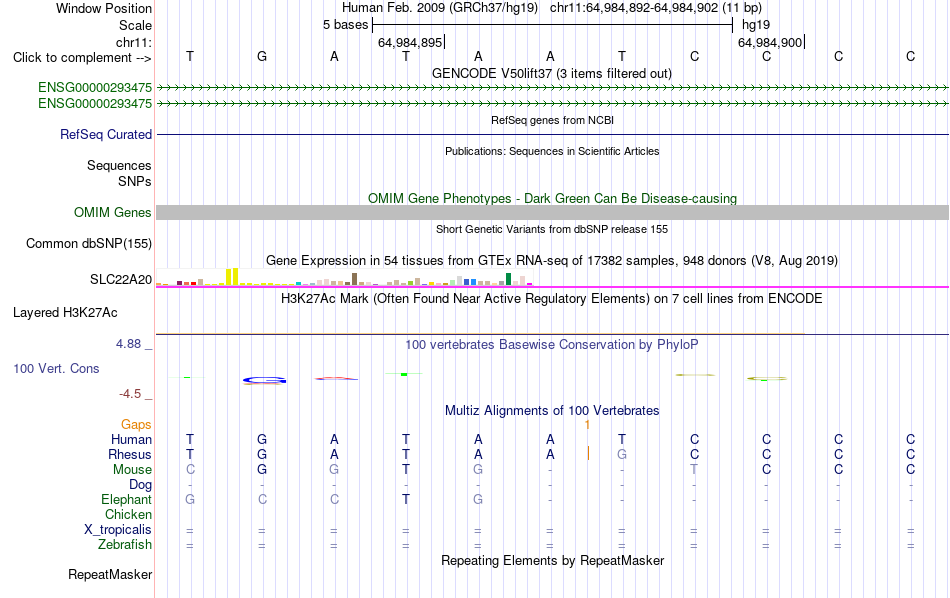Select the Sequences track label
Viewport: 950px width, 598px height.
[x=119, y=165]
